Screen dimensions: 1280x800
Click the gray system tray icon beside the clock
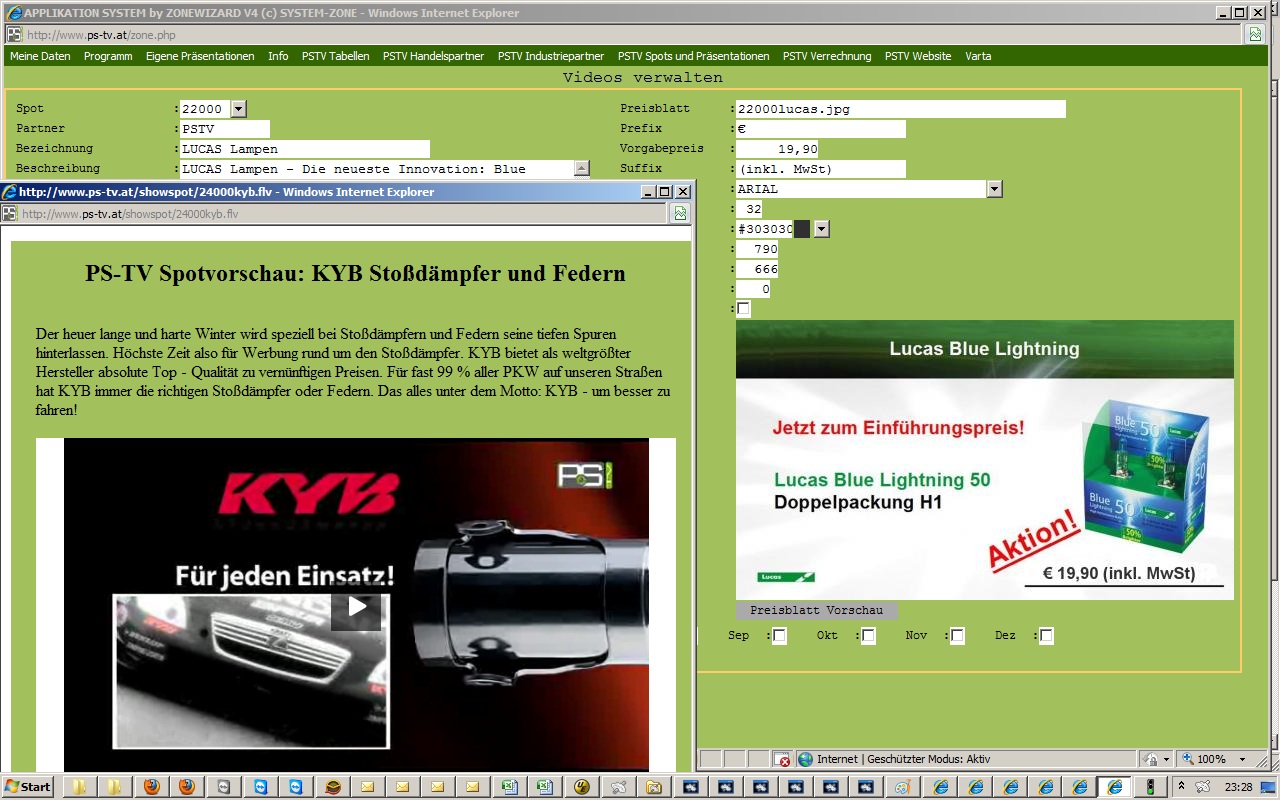[1203, 786]
